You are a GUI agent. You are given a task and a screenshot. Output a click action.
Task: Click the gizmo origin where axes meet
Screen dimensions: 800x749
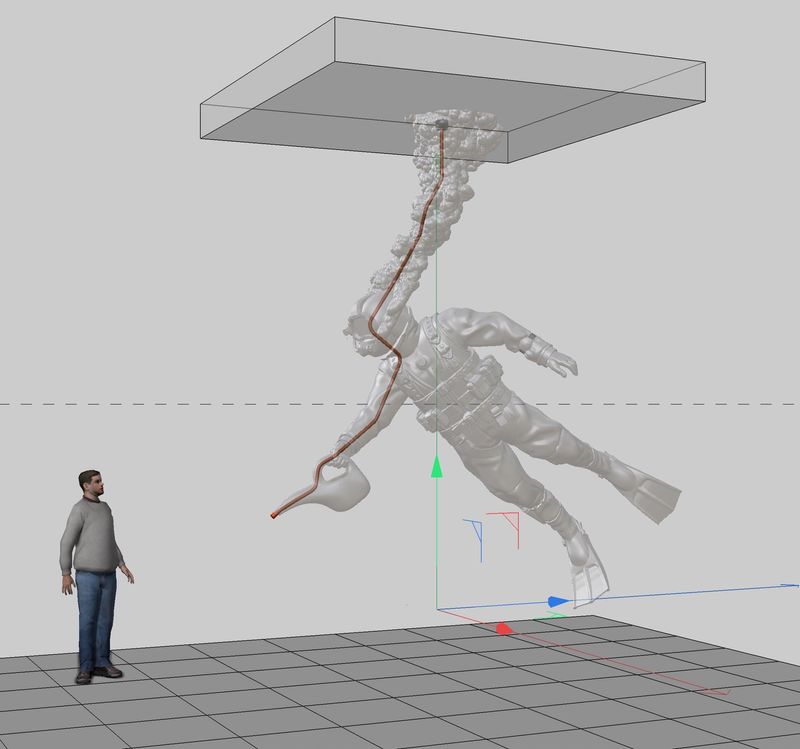[x=437, y=608]
